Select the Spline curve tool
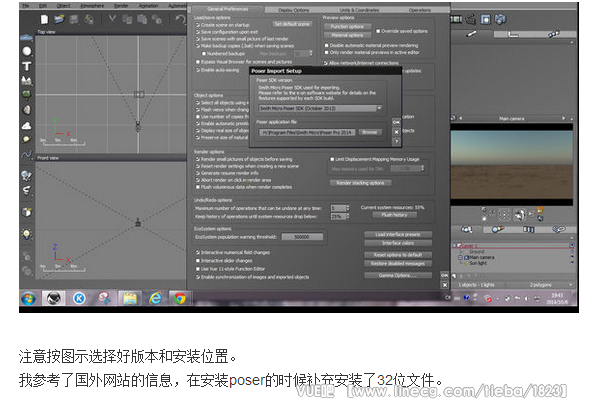595x408 pixels. point(27,155)
